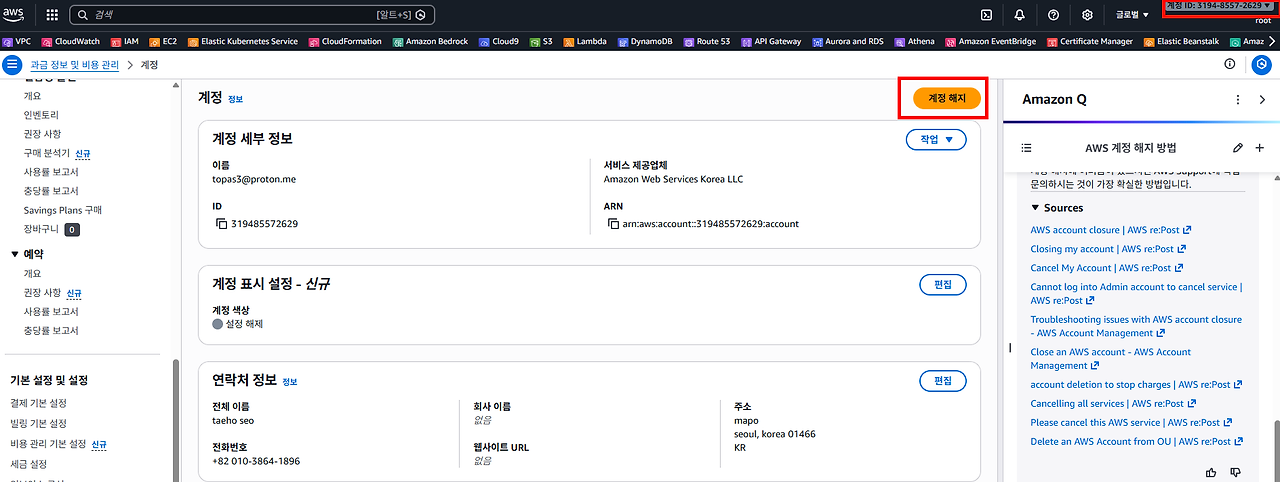Edit 계정 표시 설정
This screenshot has height=482, width=1280.
[943, 285]
